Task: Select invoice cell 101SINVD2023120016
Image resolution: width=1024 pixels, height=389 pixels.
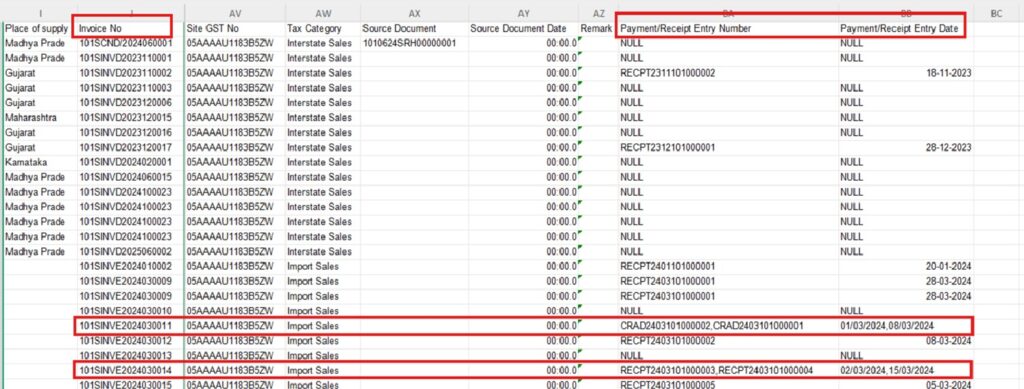Action: [131, 133]
